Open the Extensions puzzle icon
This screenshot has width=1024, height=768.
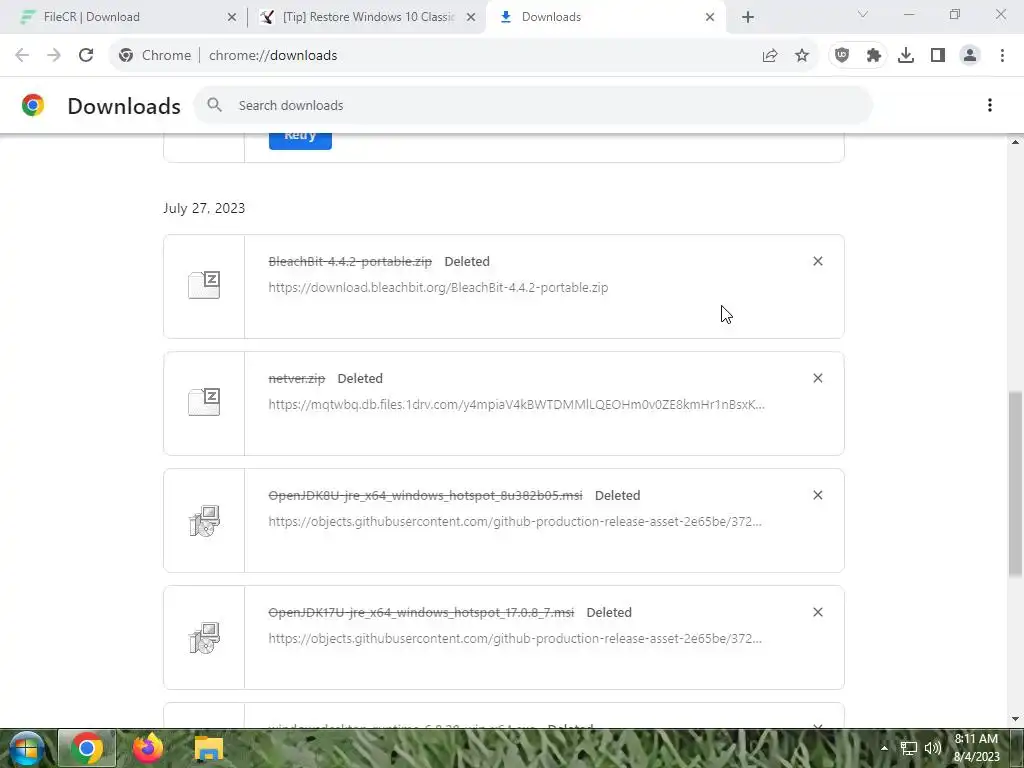coord(874,56)
